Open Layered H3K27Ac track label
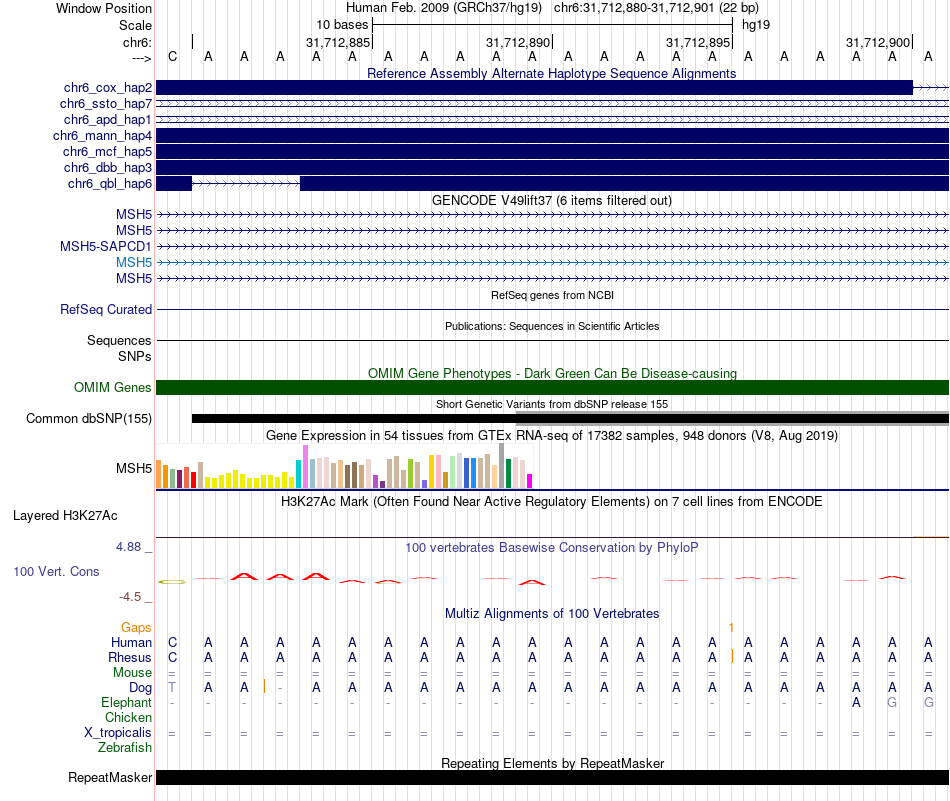The height and width of the screenshot is (801, 950). [x=65, y=517]
